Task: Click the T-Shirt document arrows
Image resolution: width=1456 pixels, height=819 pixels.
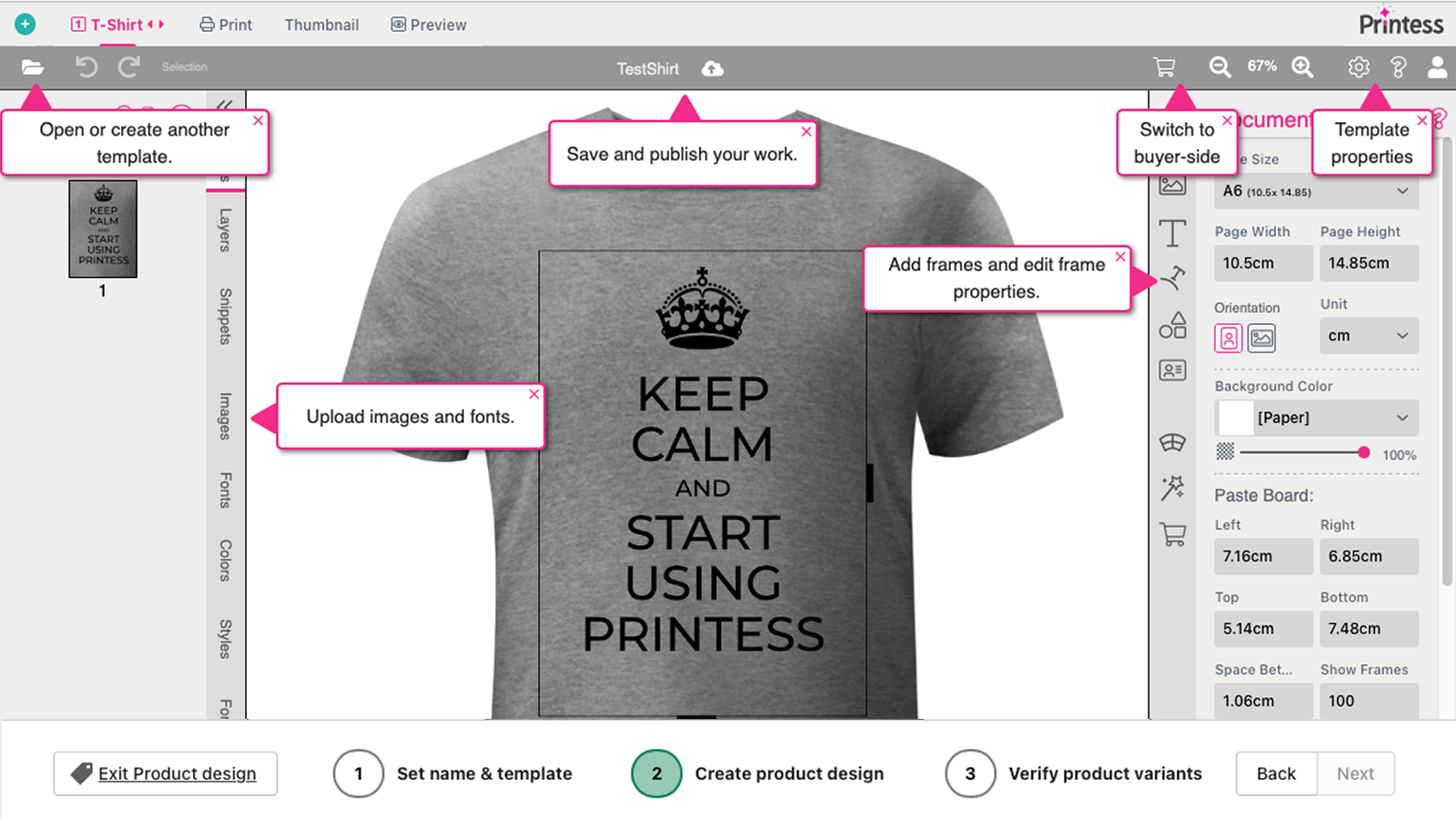Action: tap(156, 25)
